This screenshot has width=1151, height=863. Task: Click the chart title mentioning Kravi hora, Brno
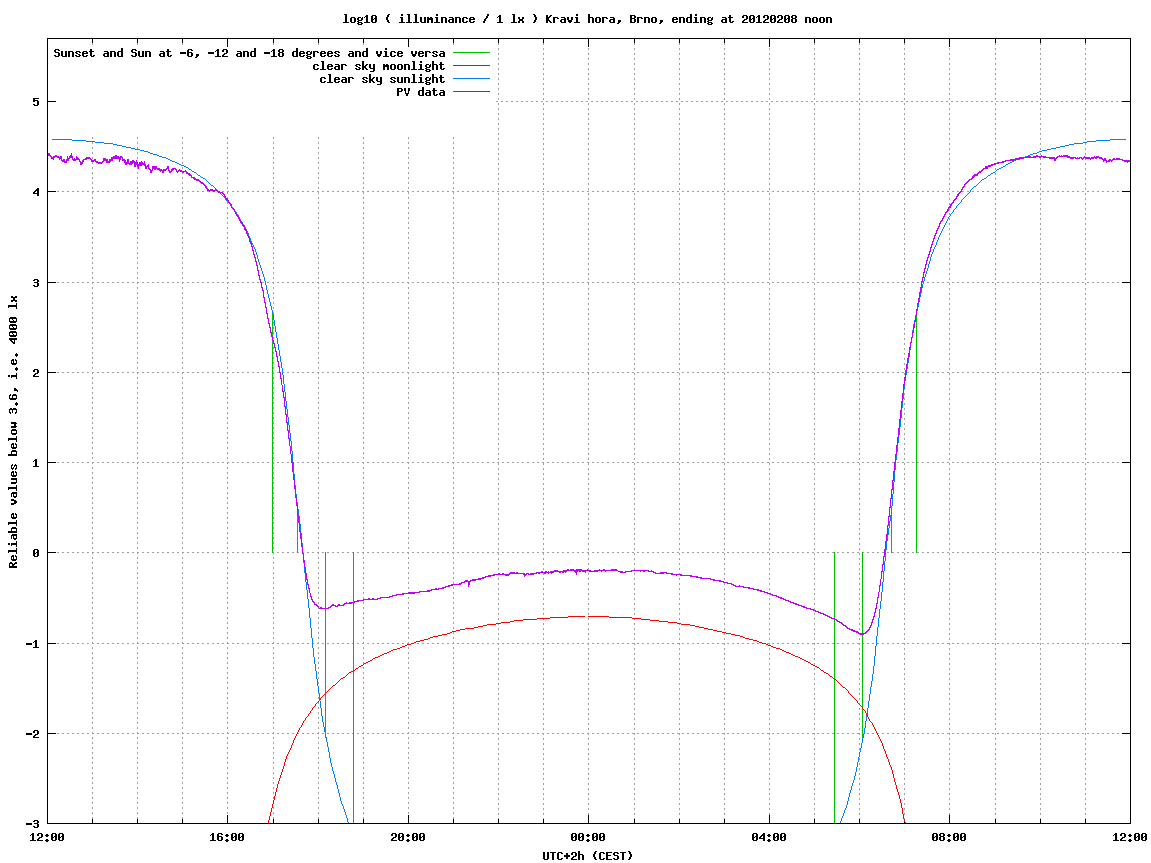coord(587,19)
